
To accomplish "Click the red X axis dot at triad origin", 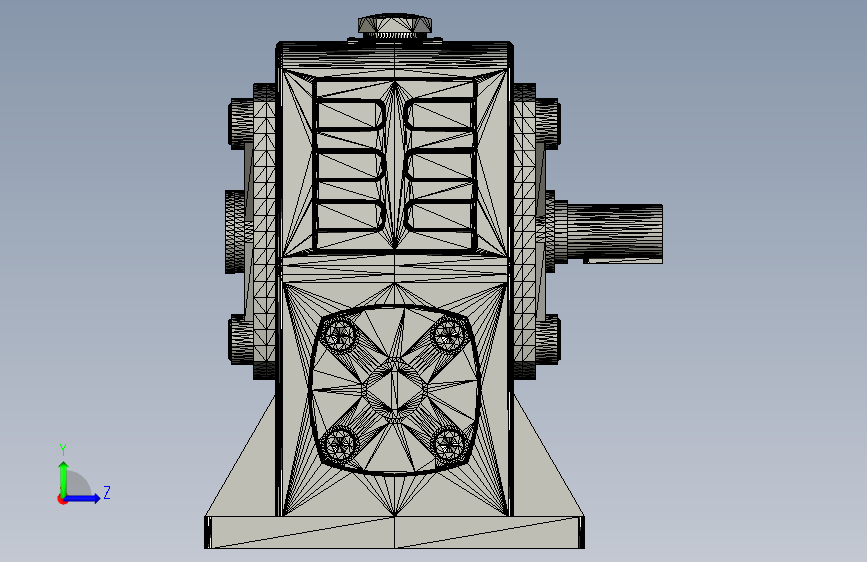I will [x=62, y=499].
